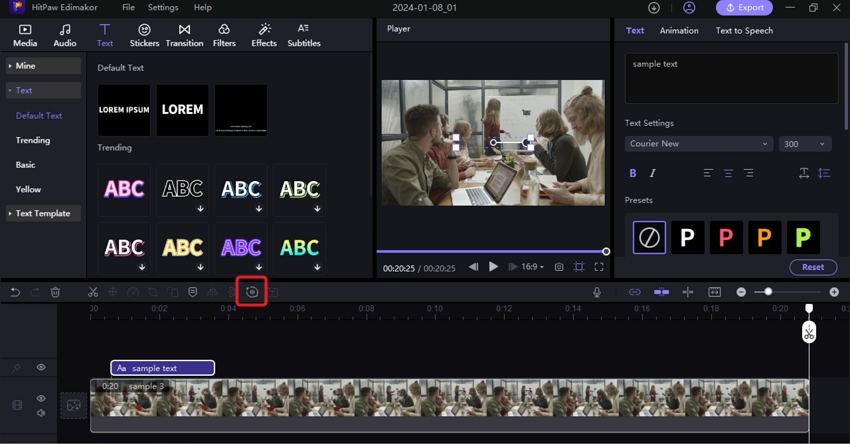Image resolution: width=850 pixels, height=444 pixels.
Task: Click the timeline zoom slider handle
Action: 768,292
